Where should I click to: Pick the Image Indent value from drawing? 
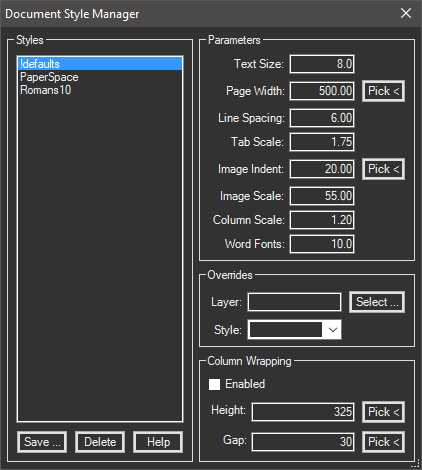pyautogui.click(x=383, y=169)
